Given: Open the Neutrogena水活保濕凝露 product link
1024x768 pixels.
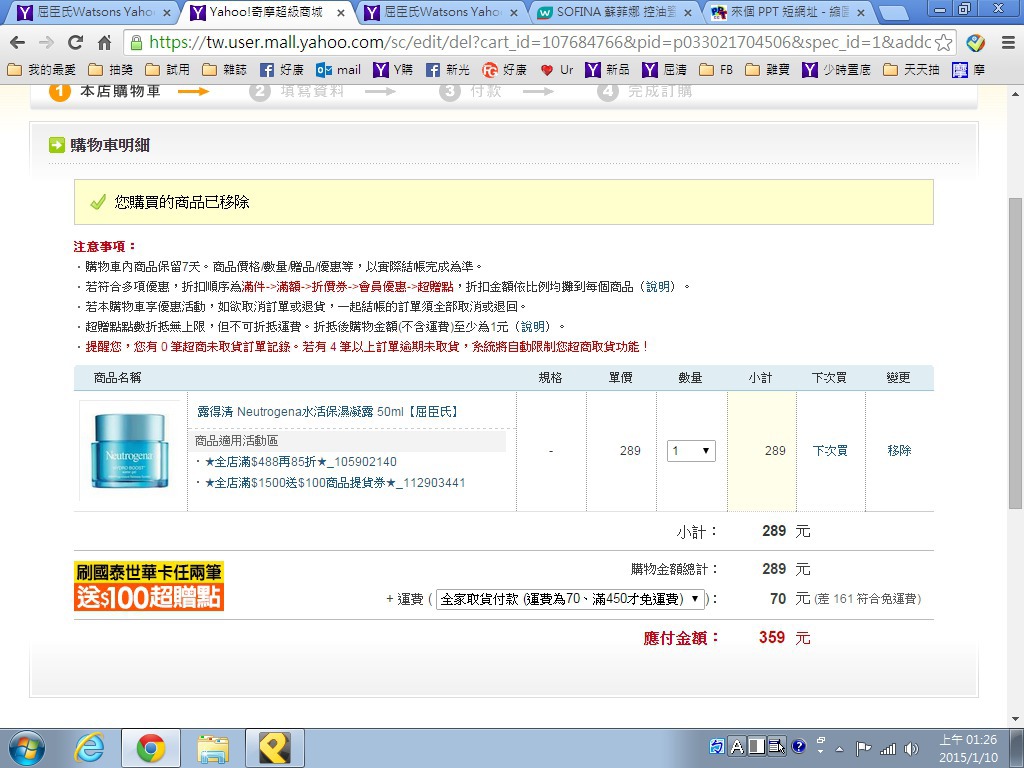Looking at the screenshot, I should [x=328, y=411].
